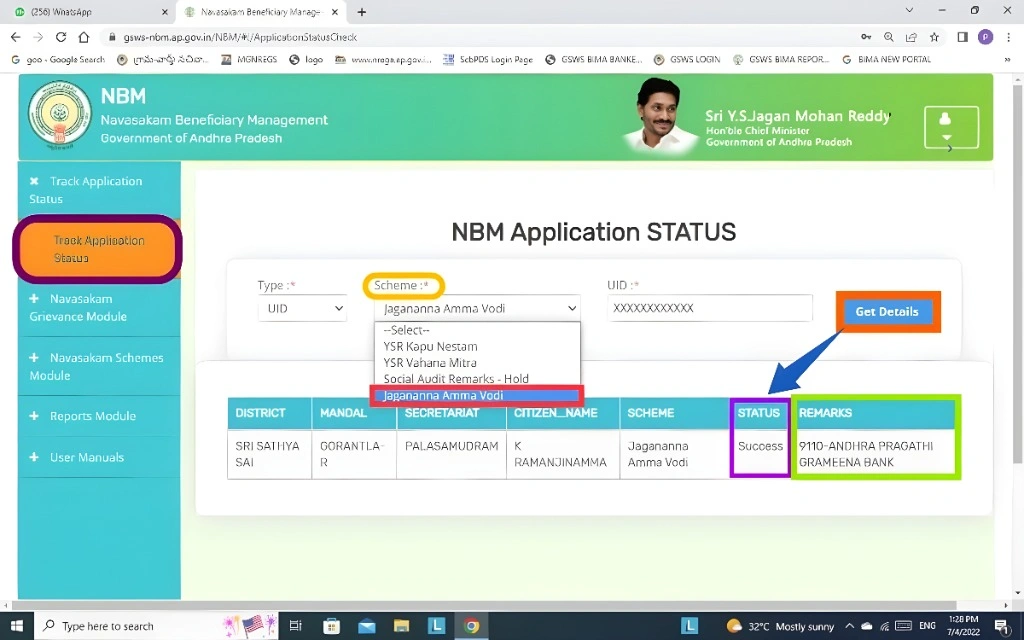Open GSWS LOGIN bookmark

(x=687, y=59)
